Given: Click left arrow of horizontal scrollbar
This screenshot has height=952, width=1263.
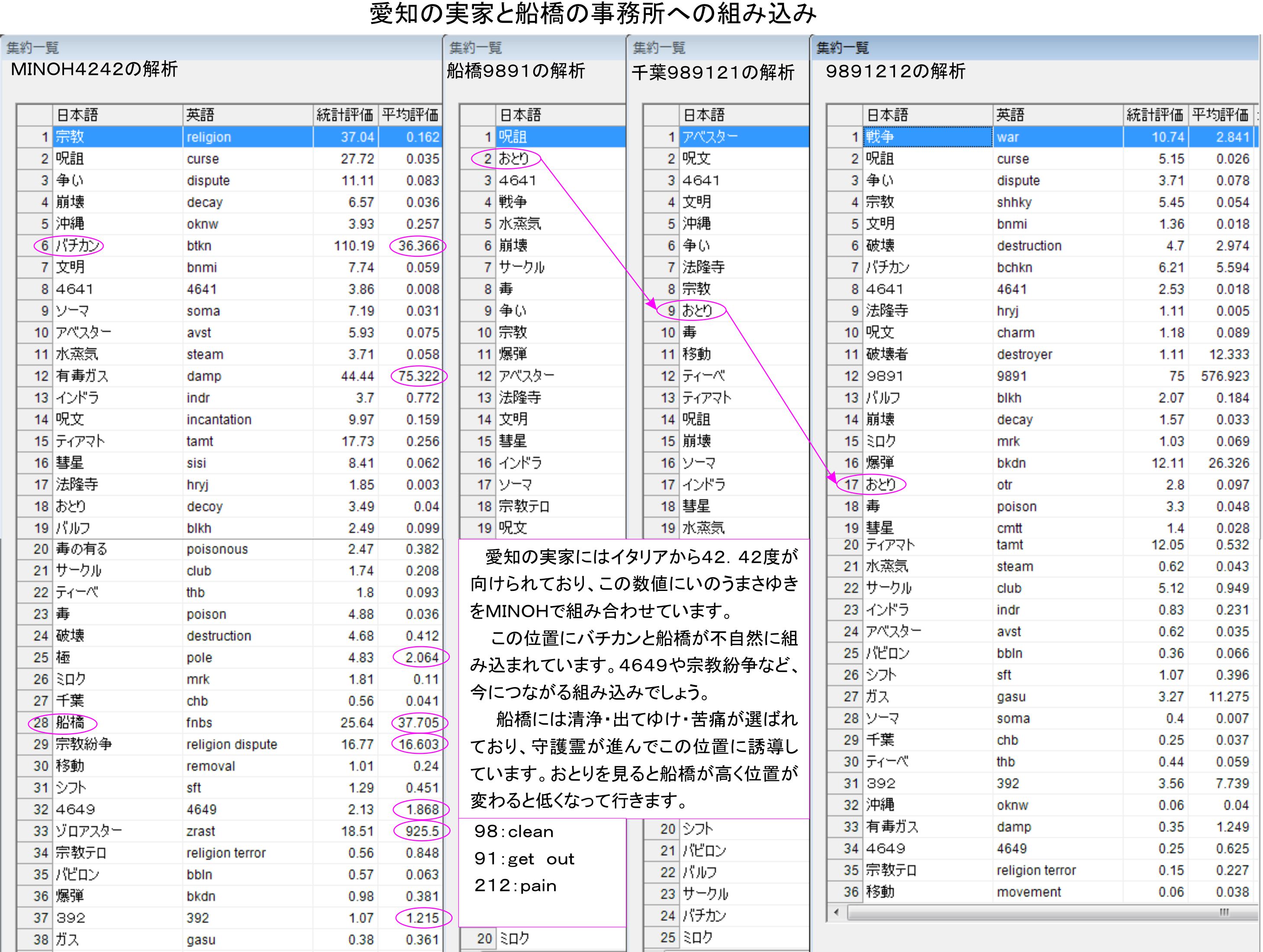Looking at the screenshot, I should (x=836, y=912).
